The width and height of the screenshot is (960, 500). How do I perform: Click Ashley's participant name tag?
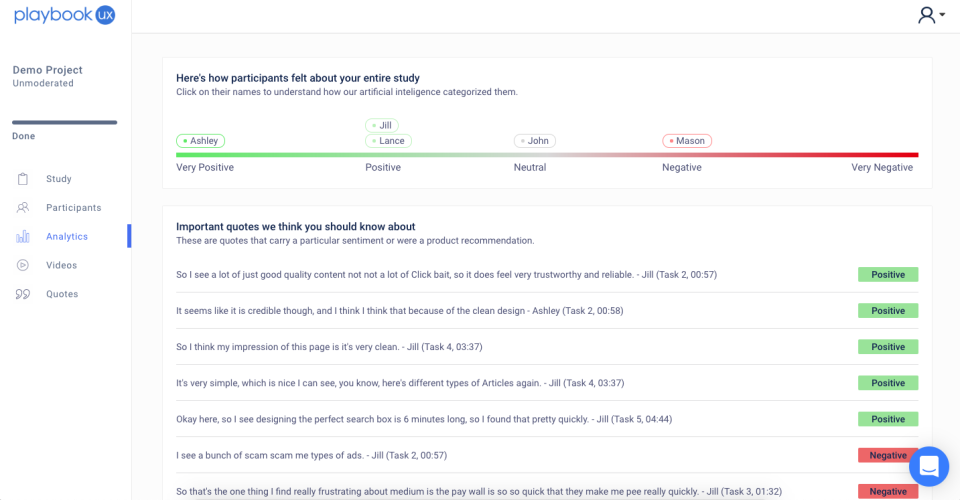[200, 141]
